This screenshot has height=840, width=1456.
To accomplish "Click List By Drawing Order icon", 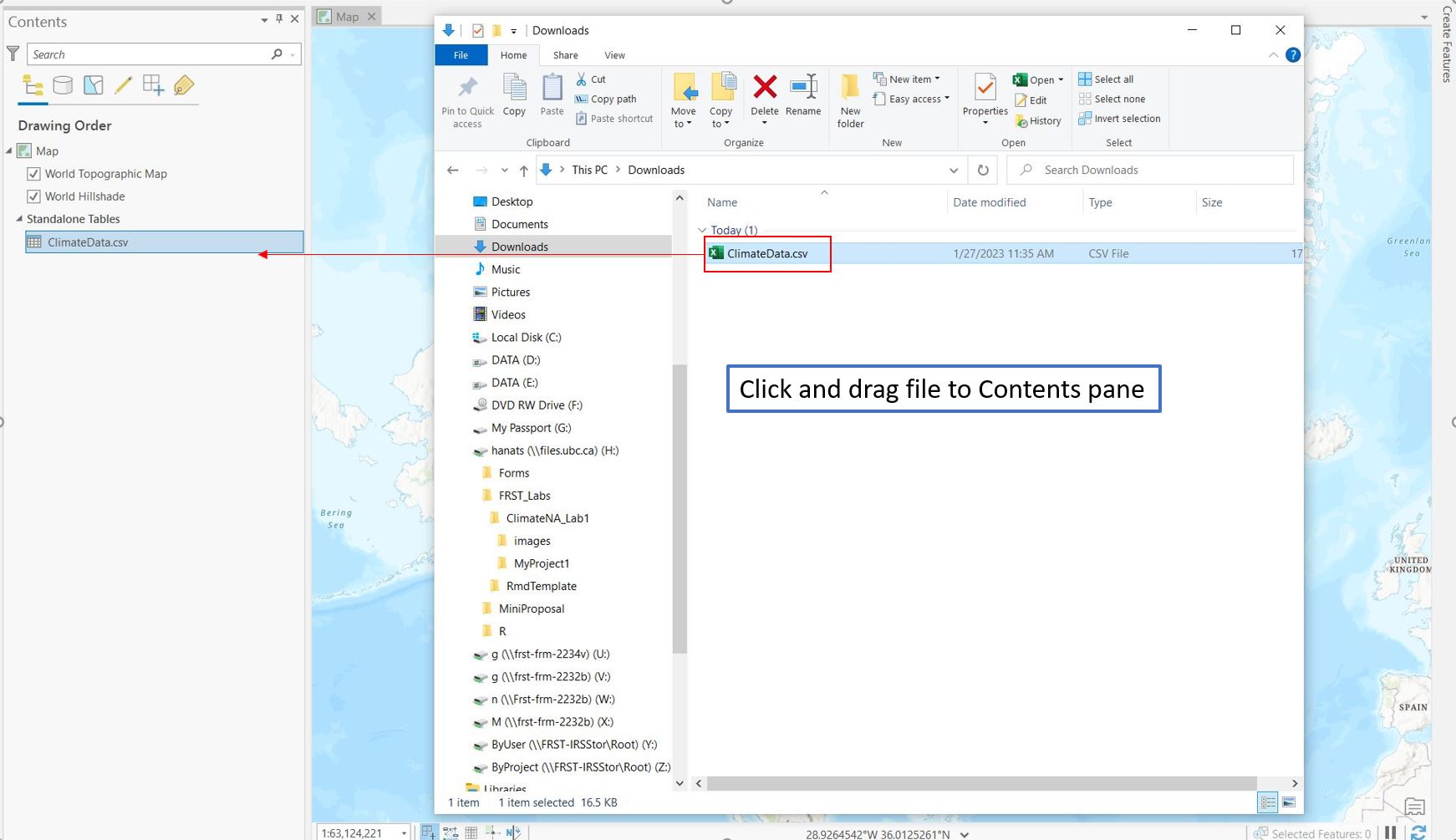I will tap(33, 85).
